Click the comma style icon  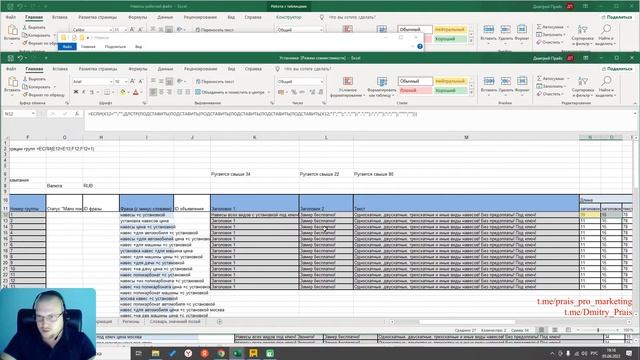pyautogui.click(x=302, y=93)
